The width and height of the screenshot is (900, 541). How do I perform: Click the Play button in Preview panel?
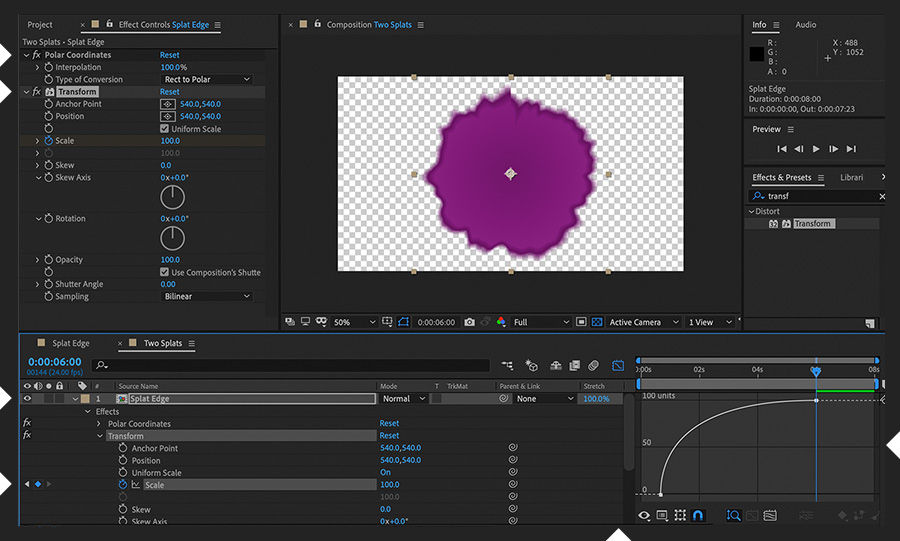(816, 149)
